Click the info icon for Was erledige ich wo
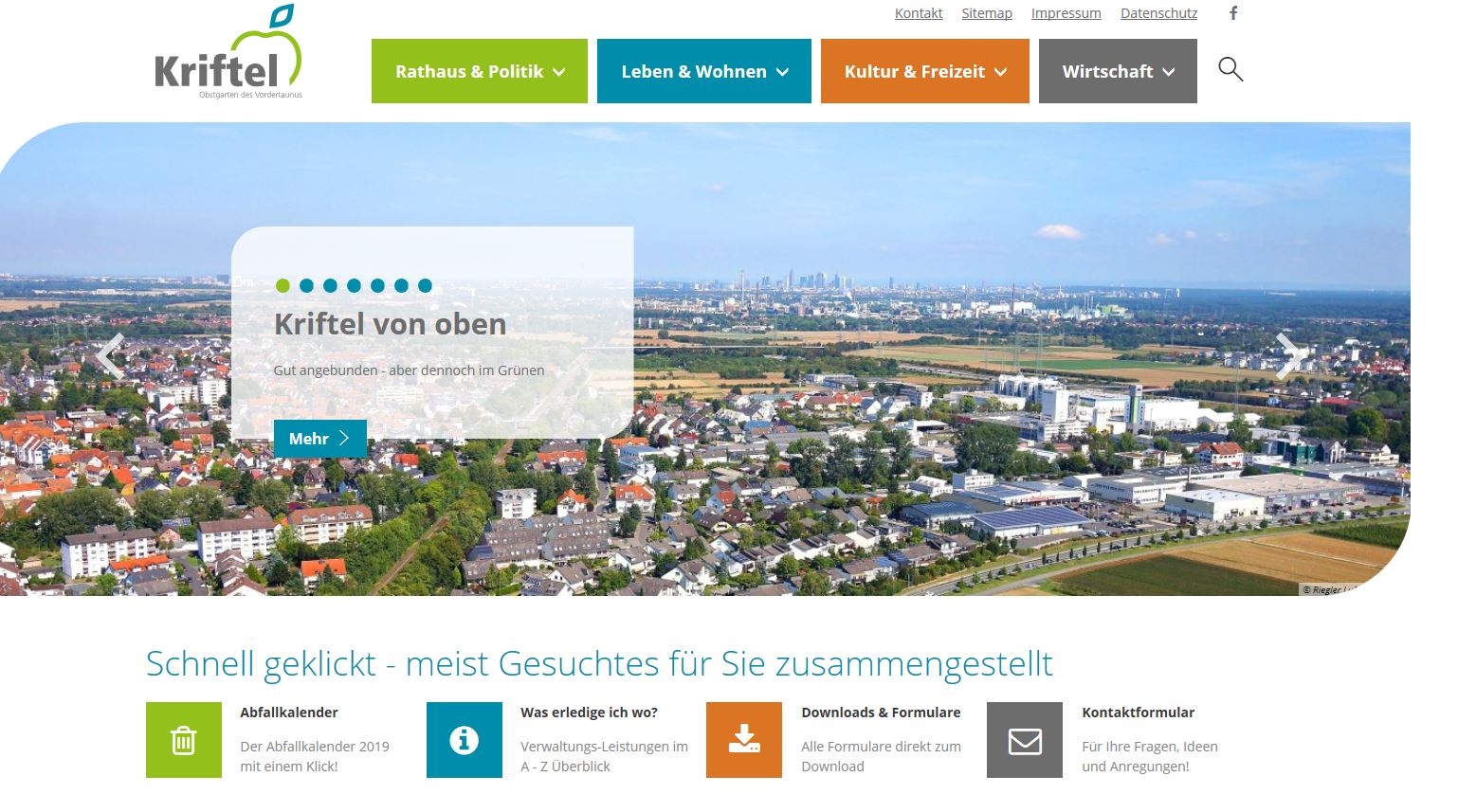1458x812 pixels. (464, 740)
